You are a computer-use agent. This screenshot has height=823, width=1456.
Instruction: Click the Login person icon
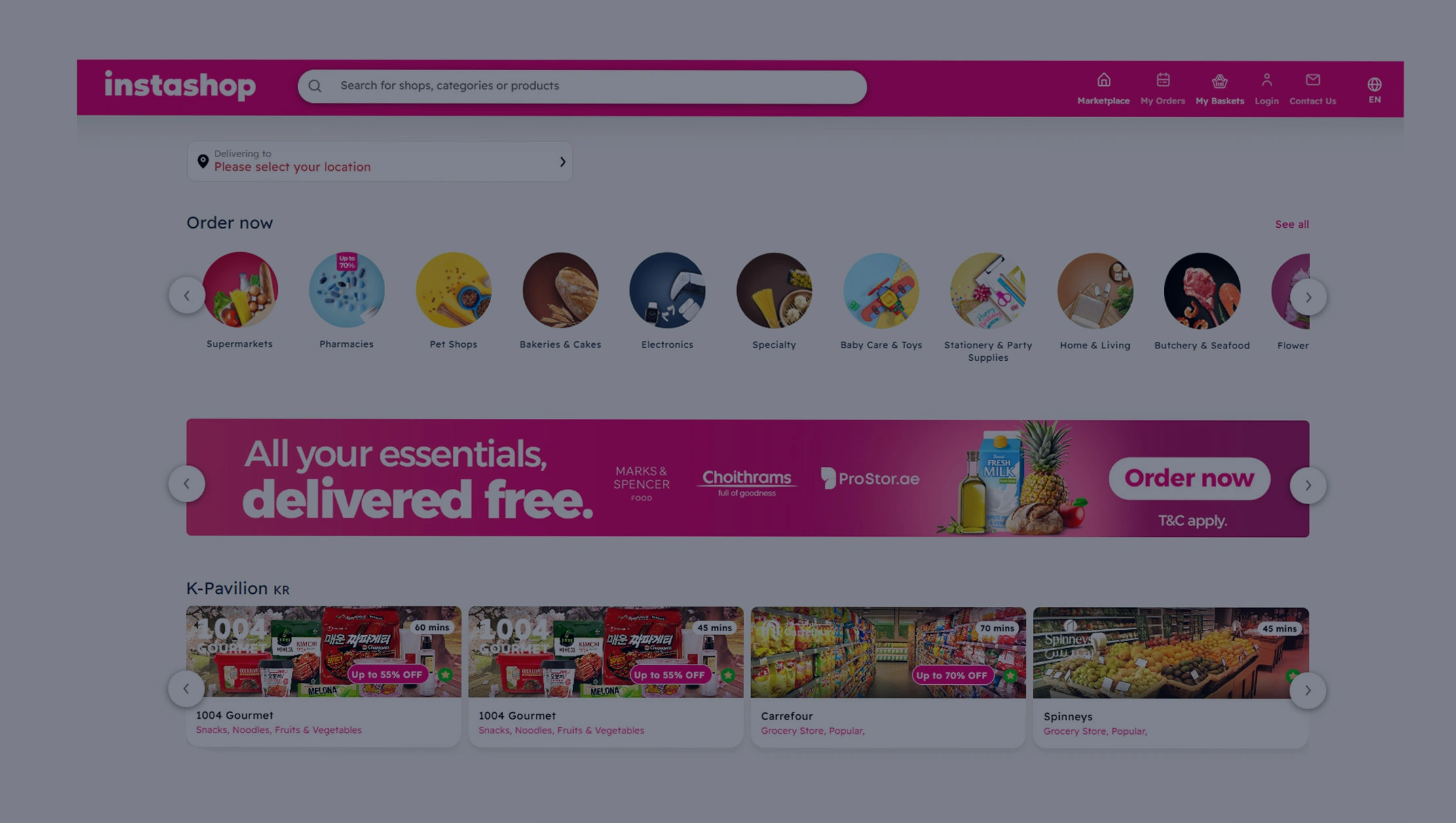[x=1267, y=80]
